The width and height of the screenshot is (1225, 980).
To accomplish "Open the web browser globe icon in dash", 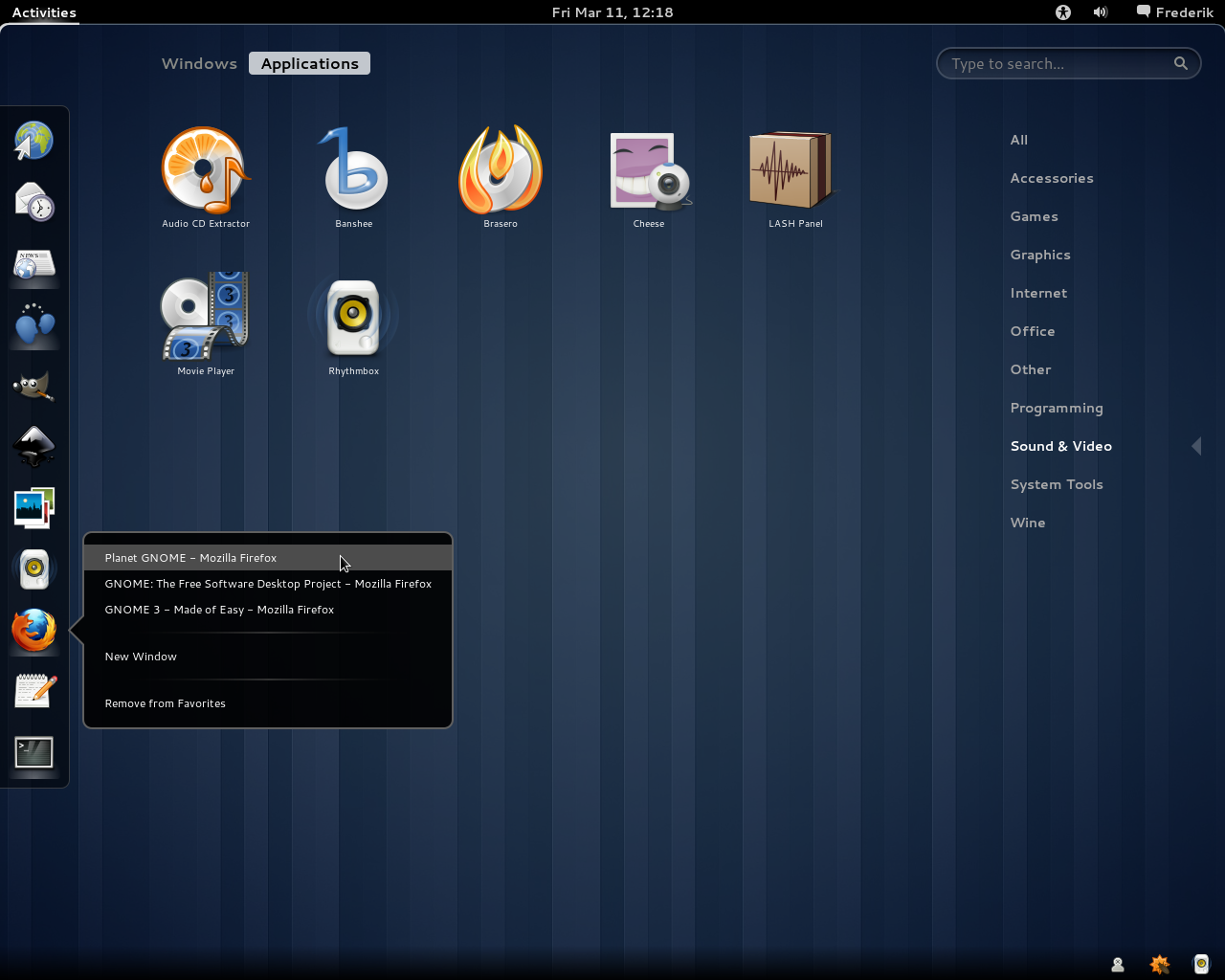I will 34,141.
